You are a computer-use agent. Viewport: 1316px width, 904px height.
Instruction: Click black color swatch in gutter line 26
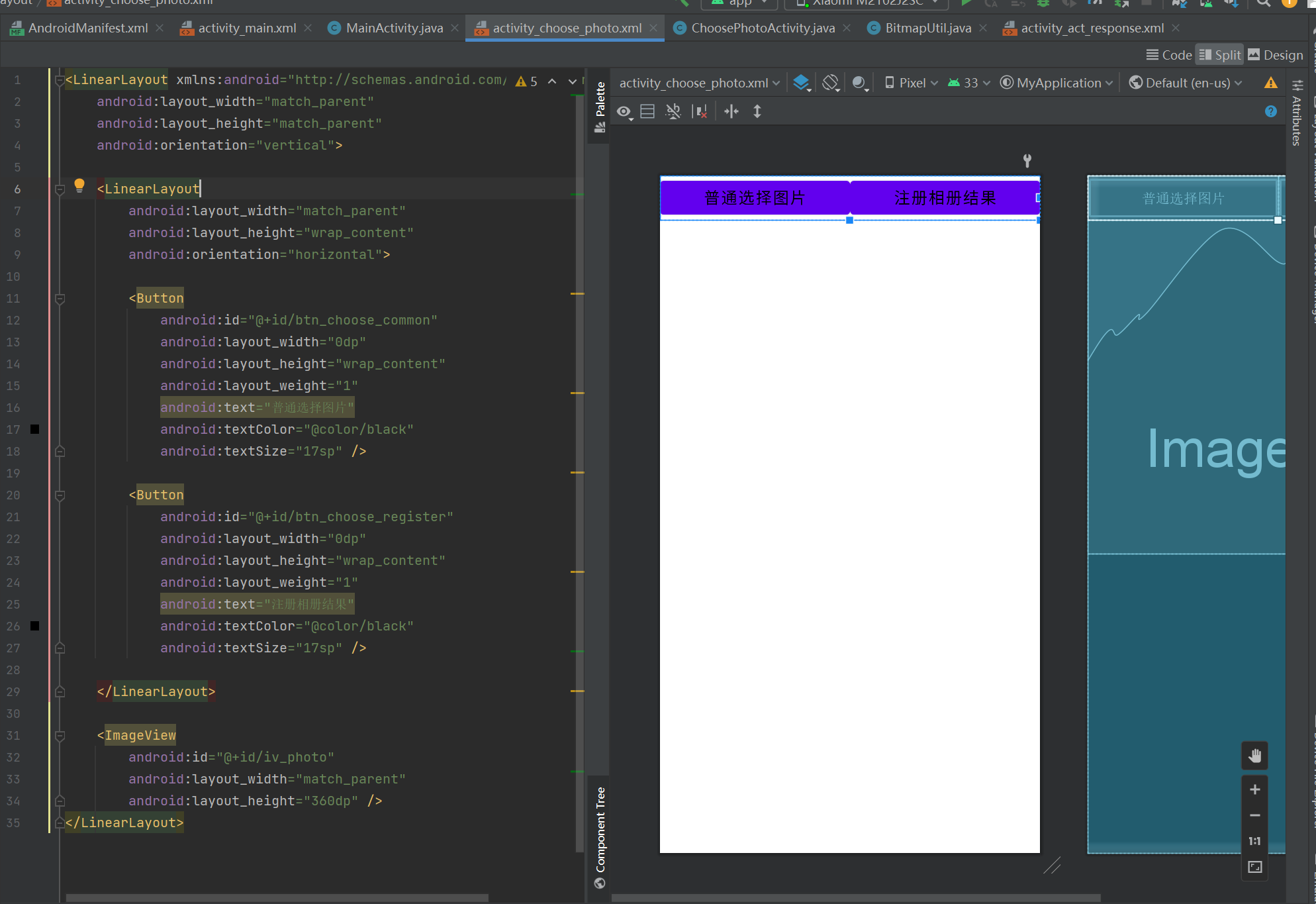[35, 626]
